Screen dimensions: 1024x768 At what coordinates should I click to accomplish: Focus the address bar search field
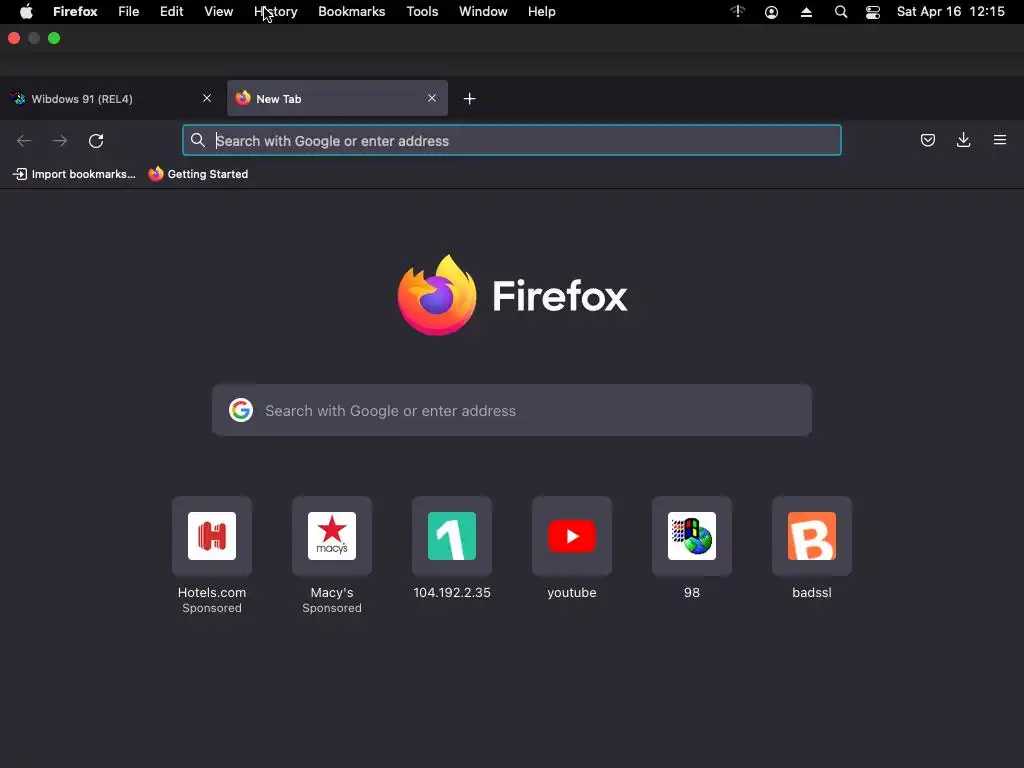click(512, 140)
